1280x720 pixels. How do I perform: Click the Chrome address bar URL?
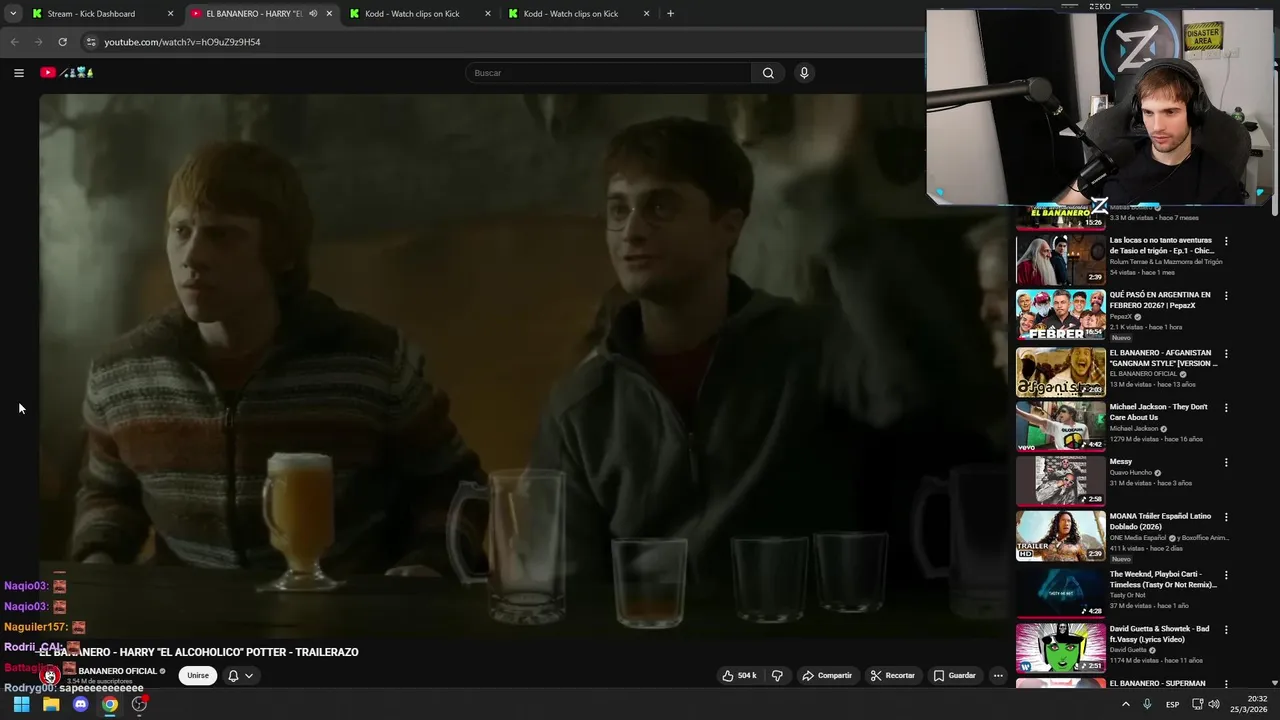click(x=182, y=42)
